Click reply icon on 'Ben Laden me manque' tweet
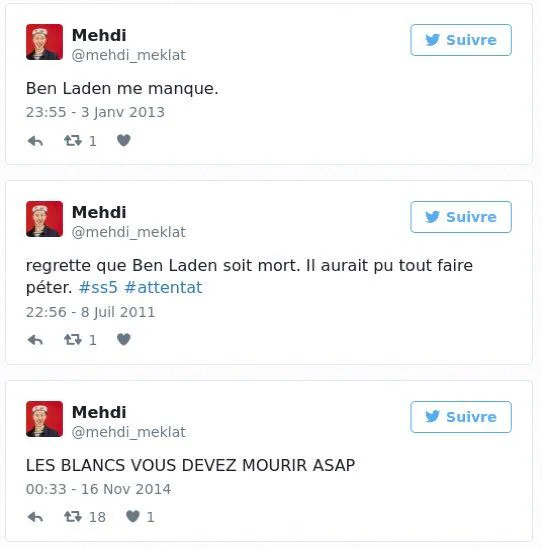 pyautogui.click(x=35, y=141)
